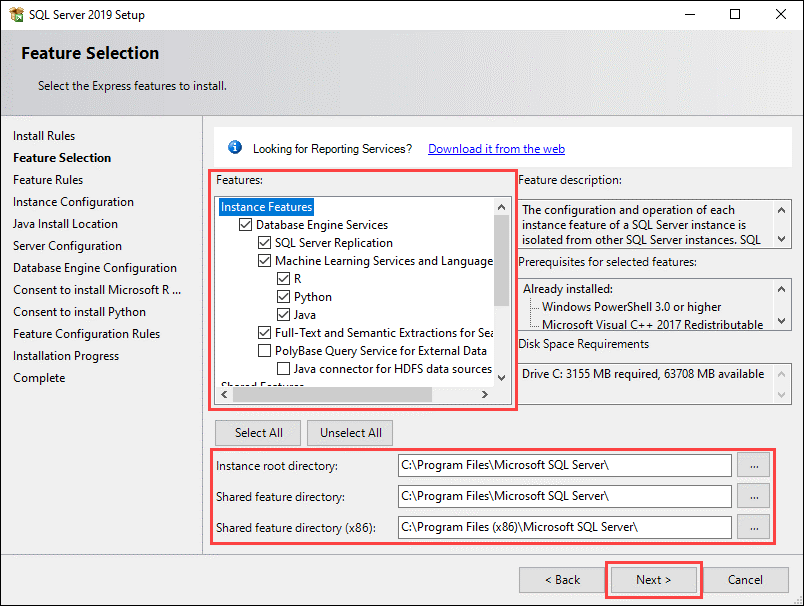Open browse dialog for shared feature directory (x86)
Screen dimensions: 804x606
tap(753, 527)
